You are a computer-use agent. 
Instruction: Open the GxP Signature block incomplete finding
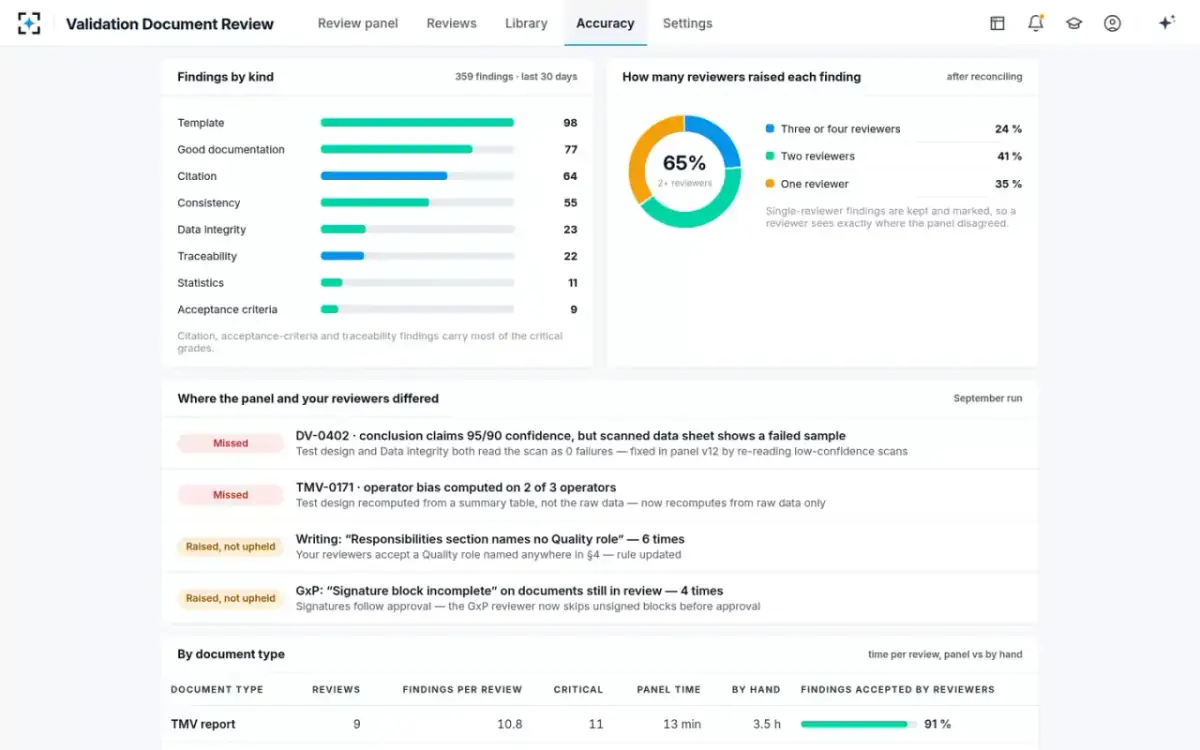509,591
